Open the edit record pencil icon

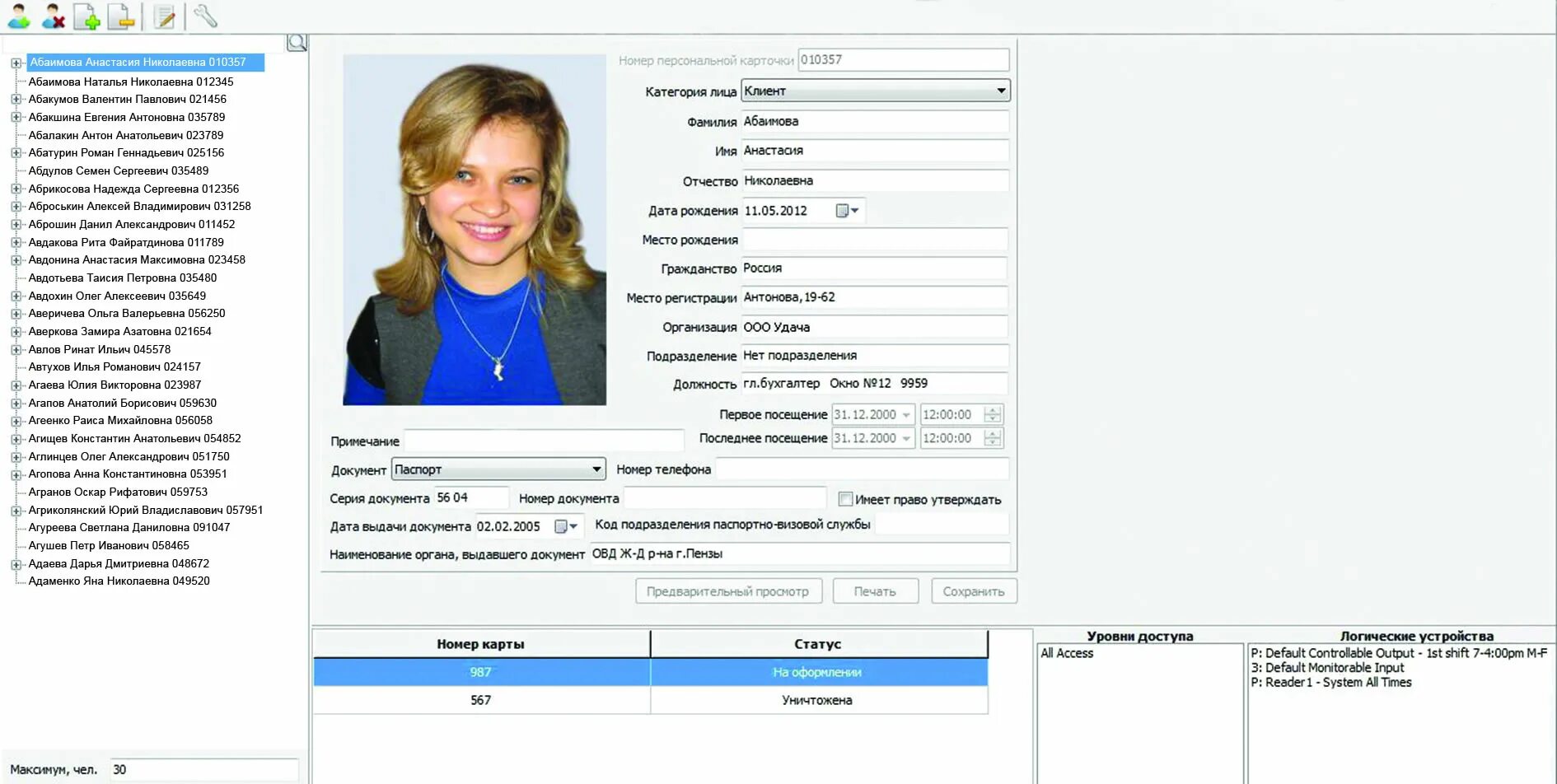(163, 15)
